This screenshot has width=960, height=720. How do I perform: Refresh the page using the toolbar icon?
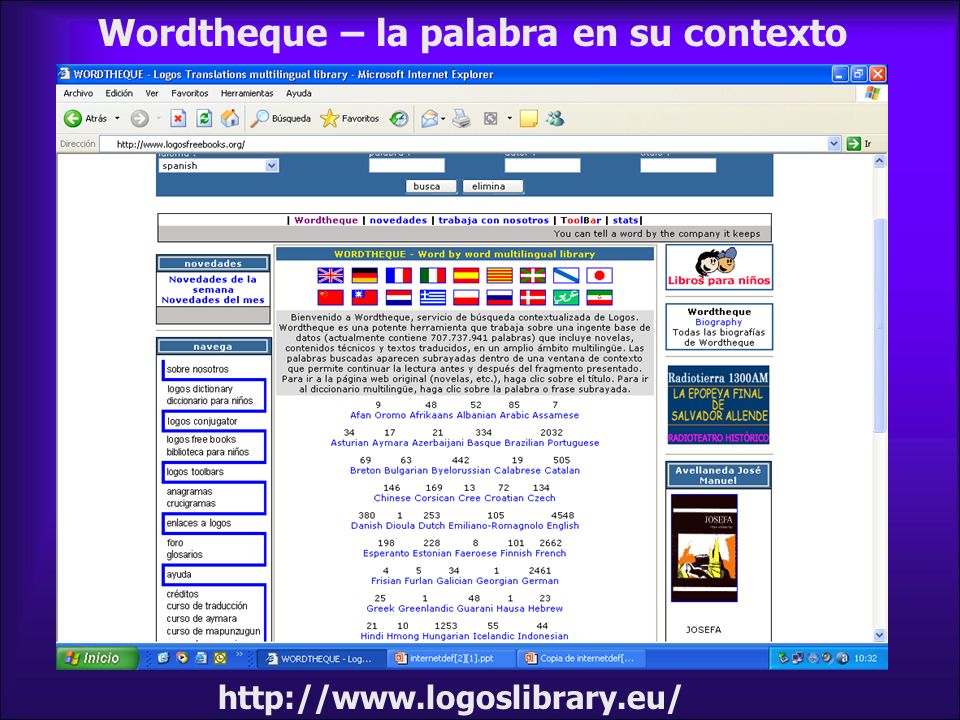(x=204, y=118)
